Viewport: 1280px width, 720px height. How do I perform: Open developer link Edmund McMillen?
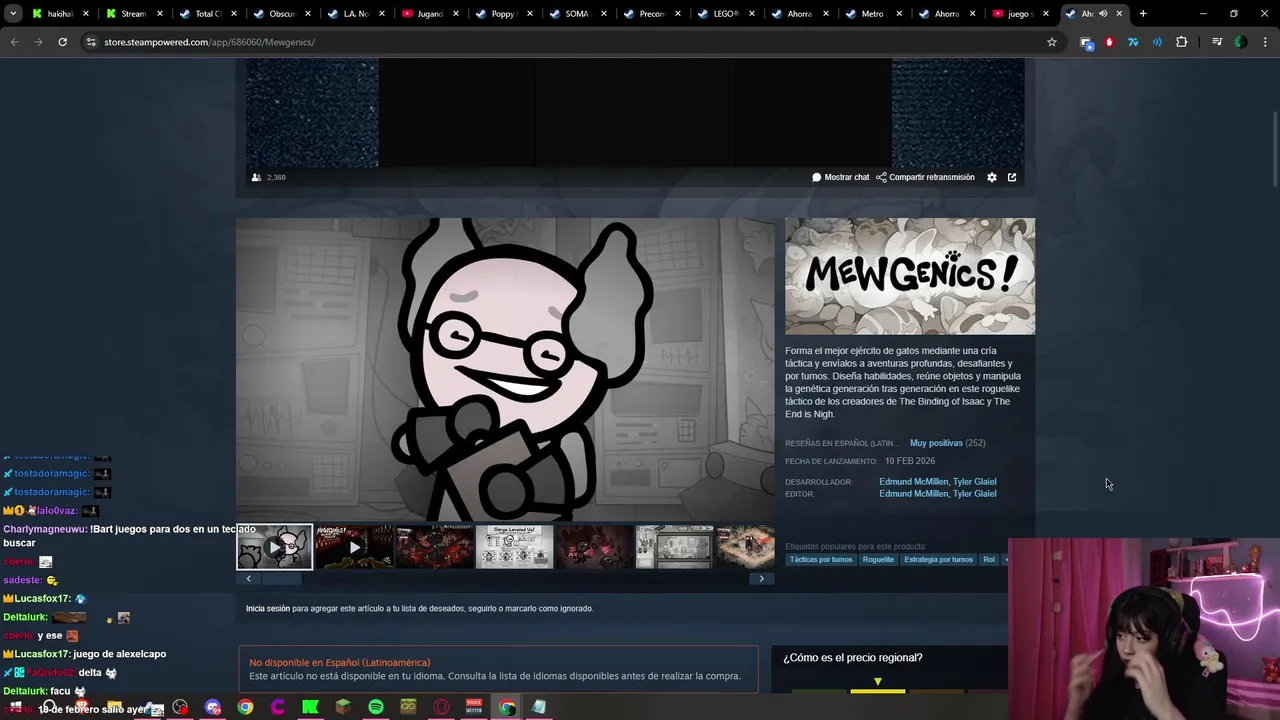click(913, 482)
